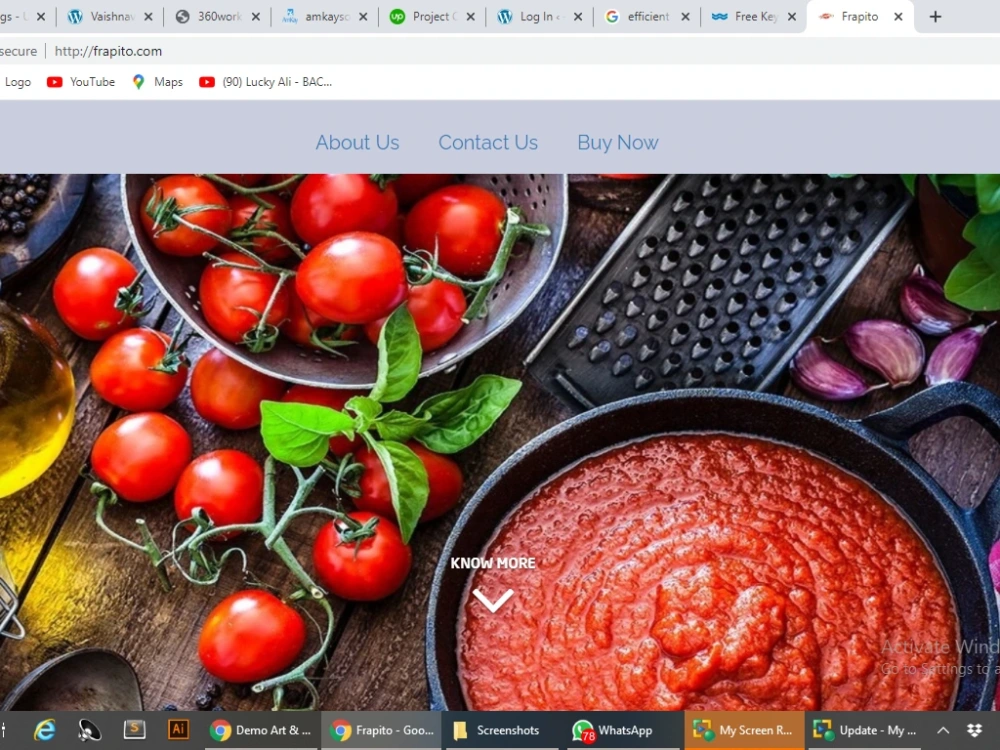1000x750 pixels.
Task: Click the Buy Now link
Action: point(617,142)
